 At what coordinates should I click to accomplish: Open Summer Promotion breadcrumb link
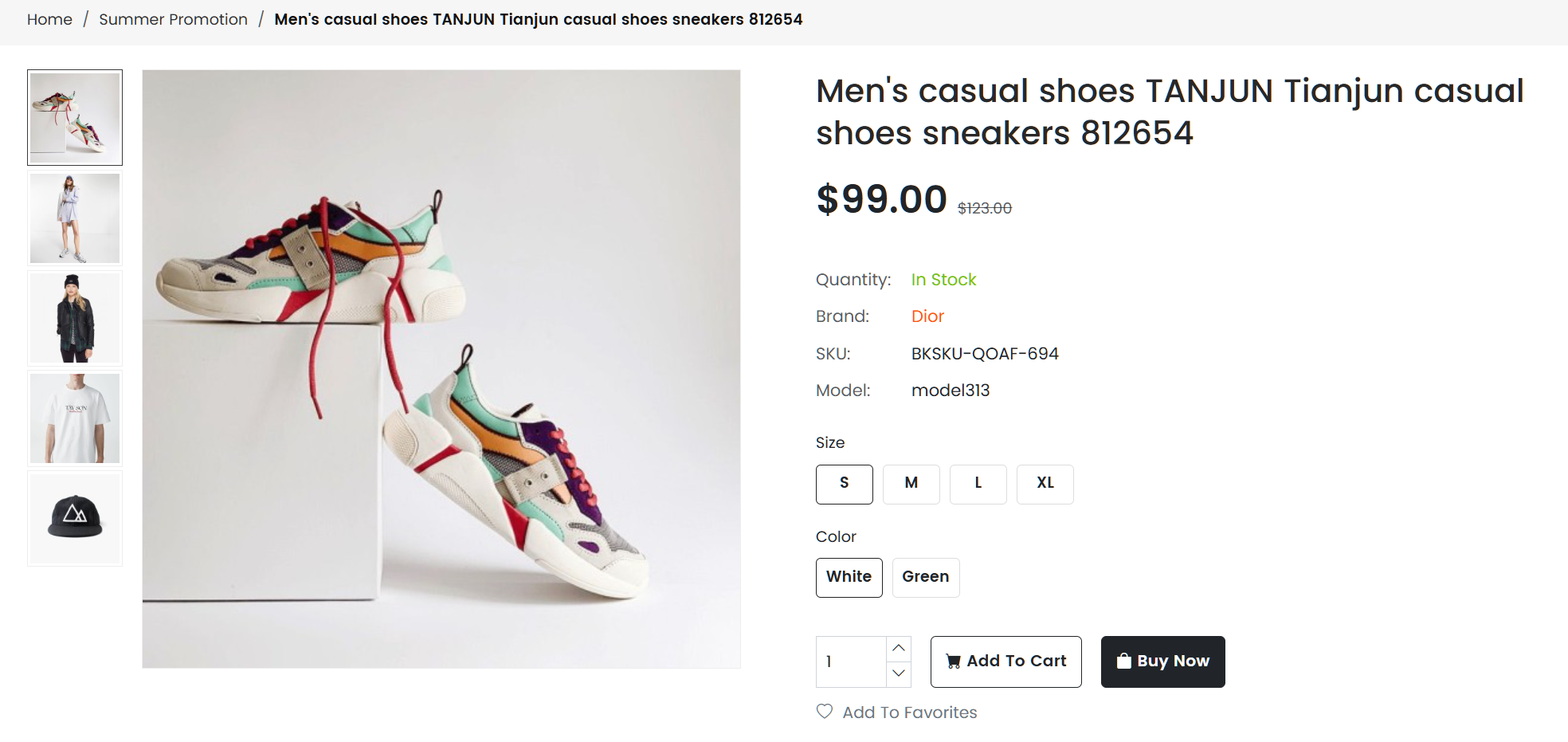coord(173,19)
